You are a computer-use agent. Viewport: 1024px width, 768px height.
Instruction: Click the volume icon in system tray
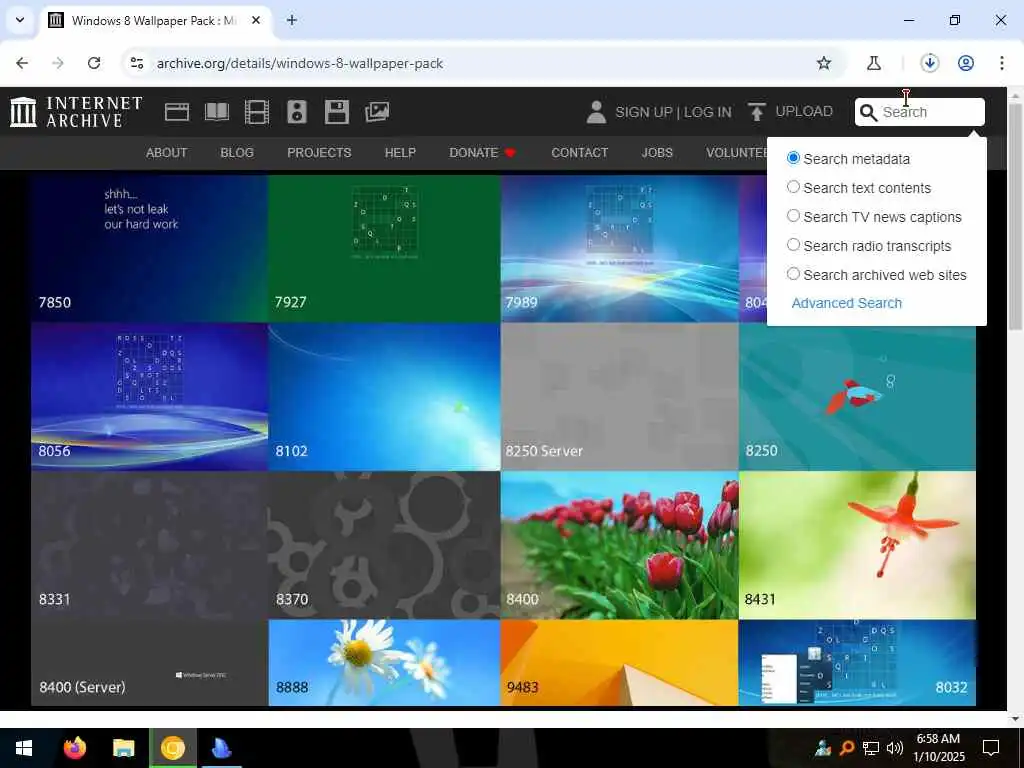tap(895, 748)
